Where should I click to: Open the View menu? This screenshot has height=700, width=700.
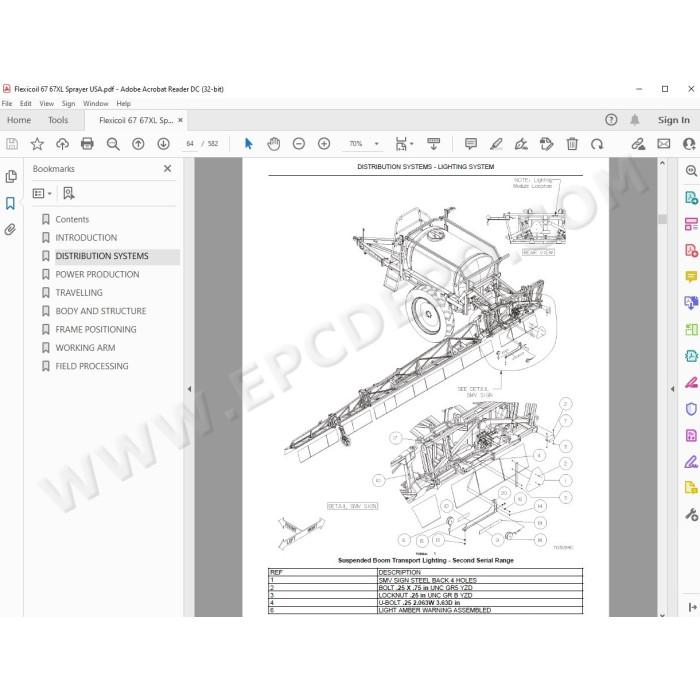coord(47,104)
